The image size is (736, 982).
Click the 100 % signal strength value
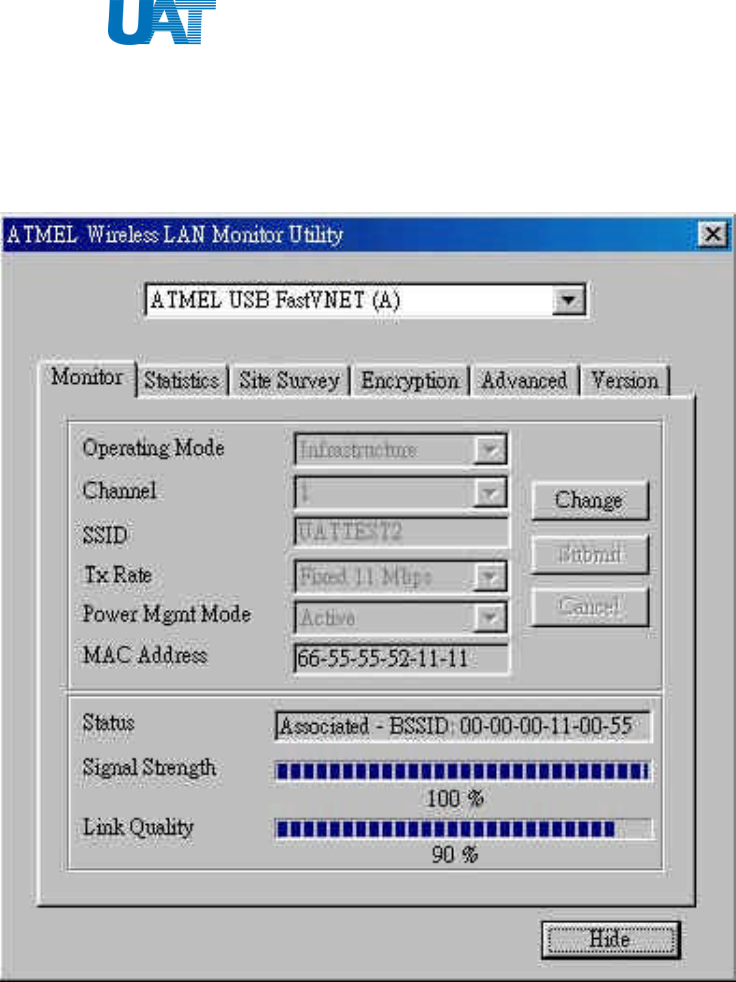[x=455, y=799]
